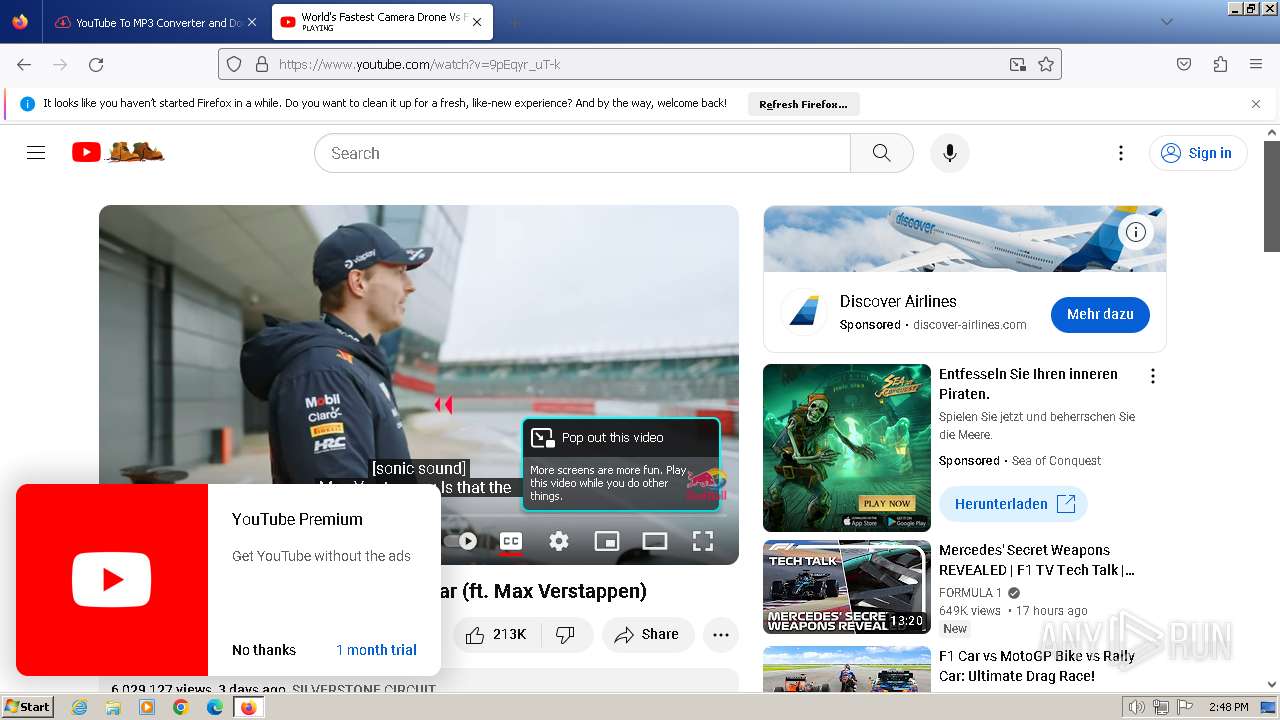The width and height of the screenshot is (1280, 720).
Task: Click the Pop out this video icon
Action: [x=543, y=437]
